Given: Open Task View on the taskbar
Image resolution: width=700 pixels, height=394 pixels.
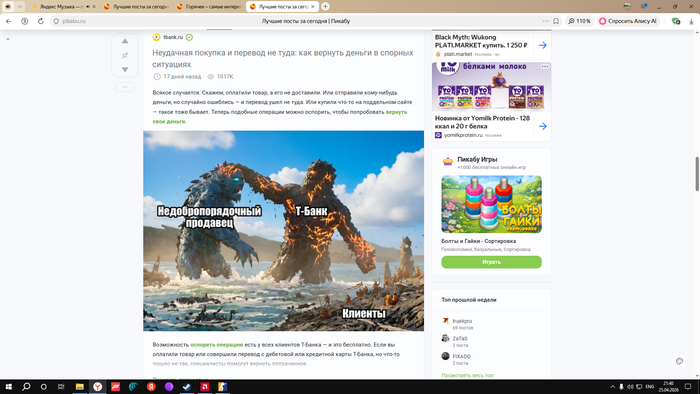Looking at the screenshot, I should coord(61,386).
